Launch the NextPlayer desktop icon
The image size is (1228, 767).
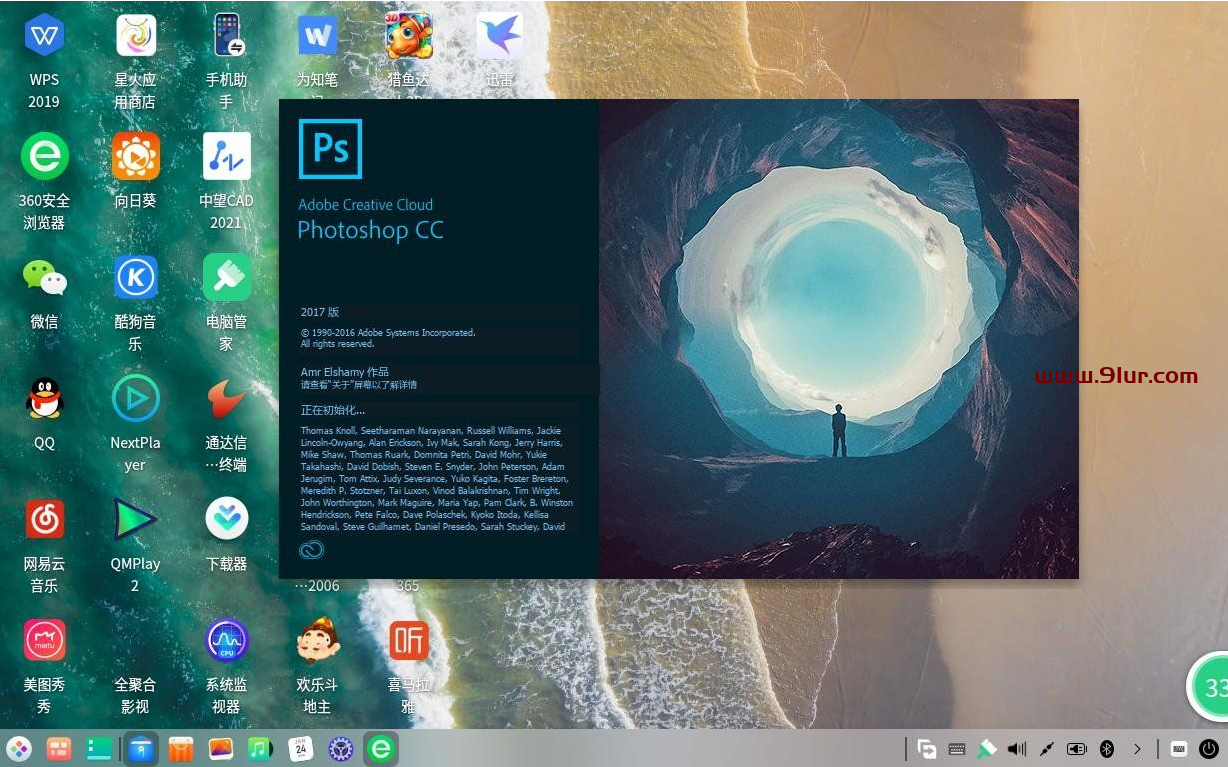(135, 399)
